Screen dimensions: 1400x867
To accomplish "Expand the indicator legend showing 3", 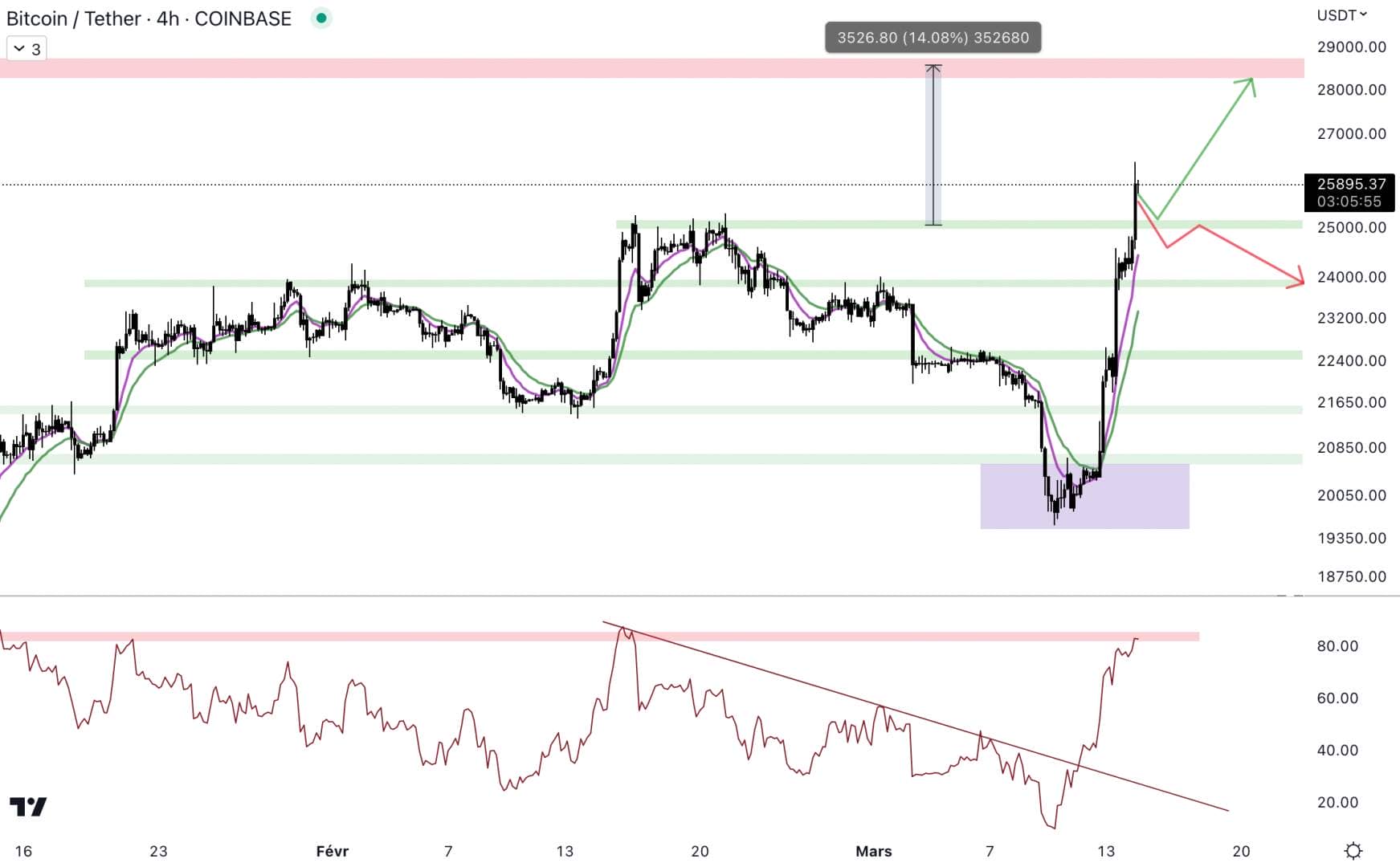I will coord(27,49).
